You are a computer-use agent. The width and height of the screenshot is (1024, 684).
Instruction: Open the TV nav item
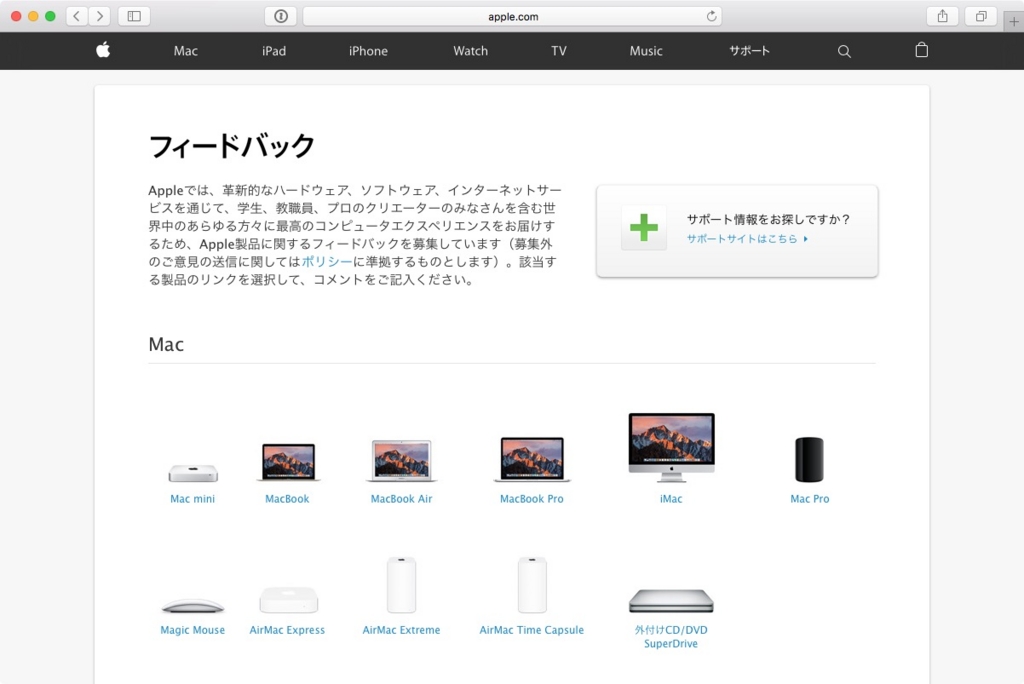pos(558,51)
